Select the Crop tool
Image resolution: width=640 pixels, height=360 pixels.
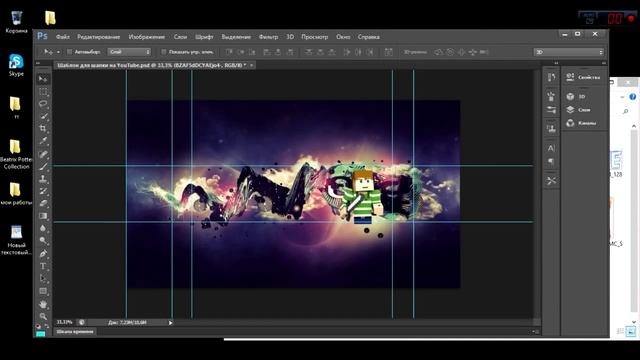[43, 129]
